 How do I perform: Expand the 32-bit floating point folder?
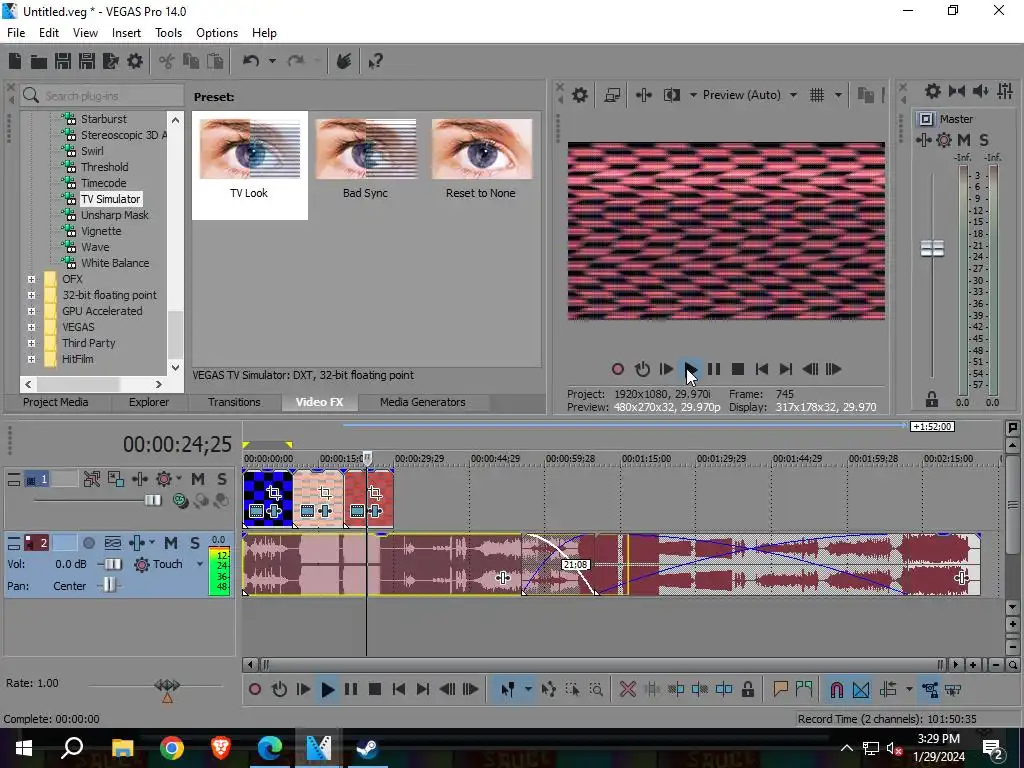point(31,295)
